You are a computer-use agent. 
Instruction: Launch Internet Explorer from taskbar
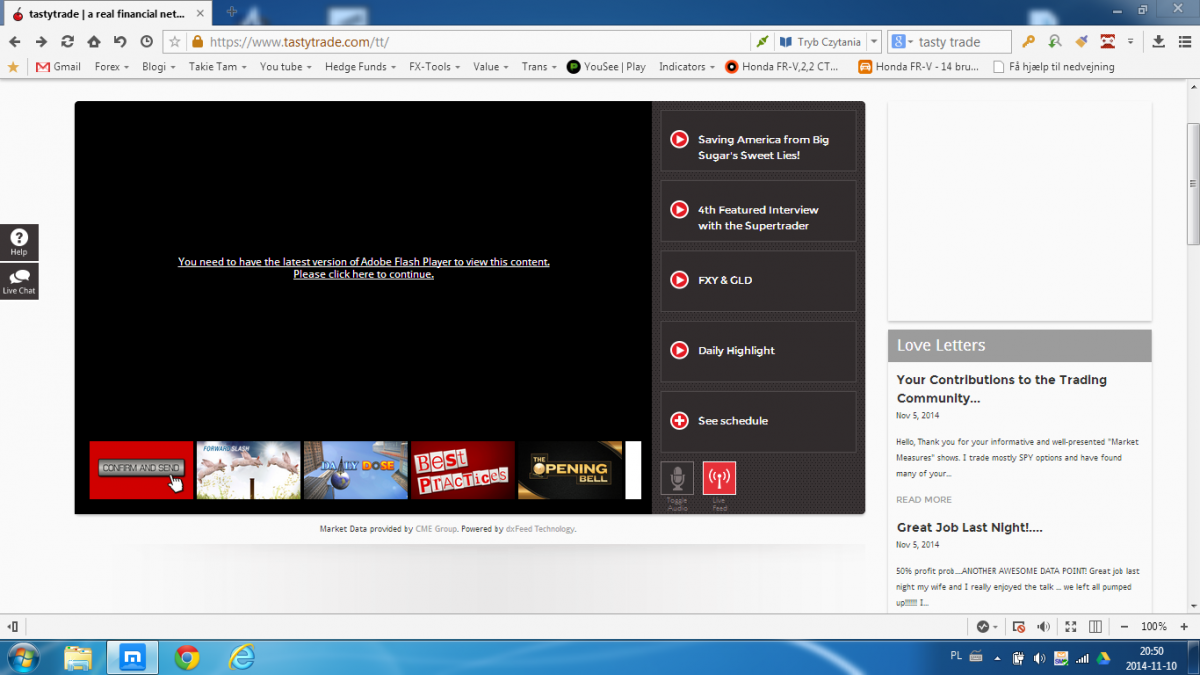[x=240, y=657]
